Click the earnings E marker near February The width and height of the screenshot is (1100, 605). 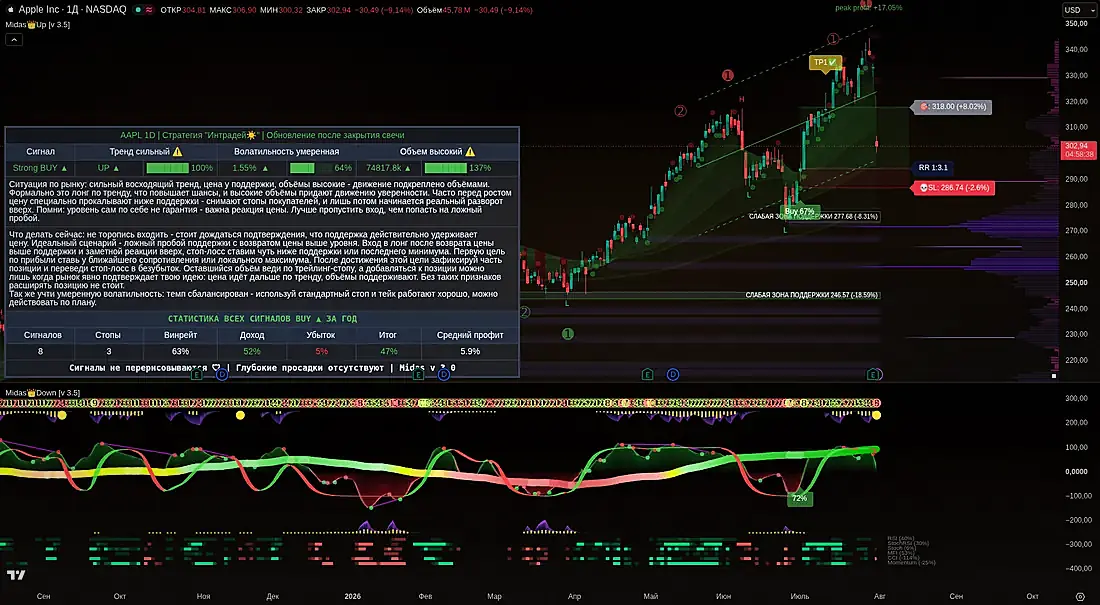click(418, 375)
